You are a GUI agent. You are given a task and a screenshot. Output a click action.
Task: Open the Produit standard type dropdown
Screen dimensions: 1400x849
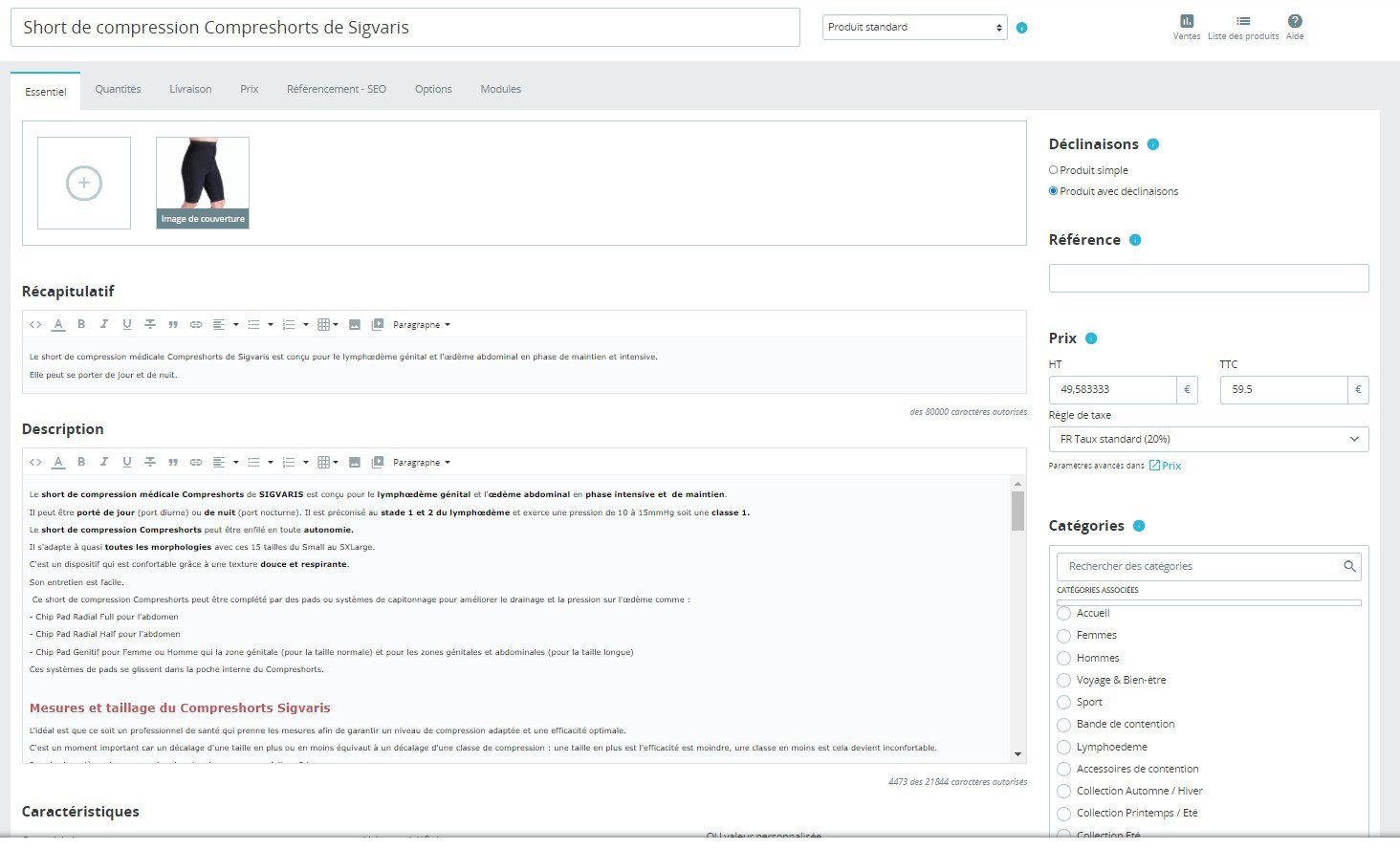(914, 27)
